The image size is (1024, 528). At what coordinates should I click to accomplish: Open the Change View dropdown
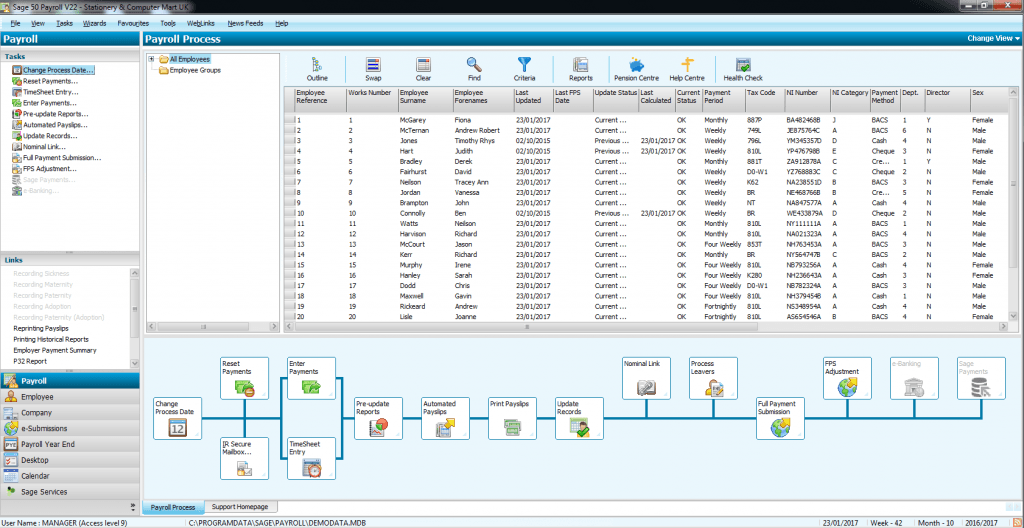[x=993, y=39]
